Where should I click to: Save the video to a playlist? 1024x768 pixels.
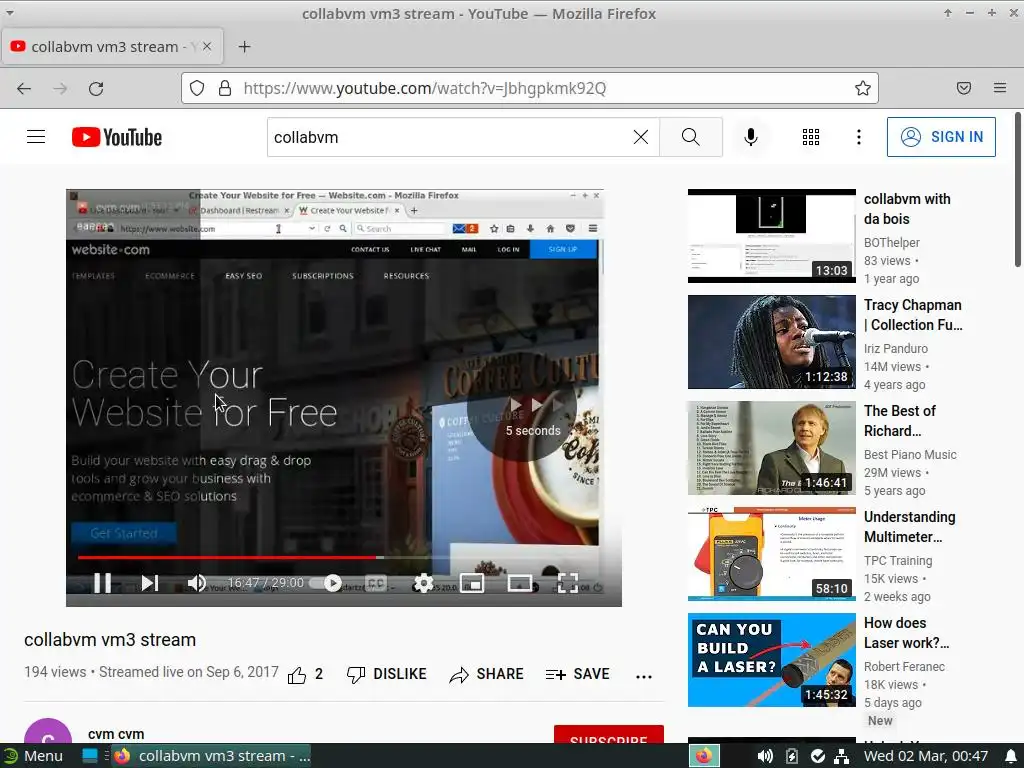pyautogui.click(x=577, y=675)
